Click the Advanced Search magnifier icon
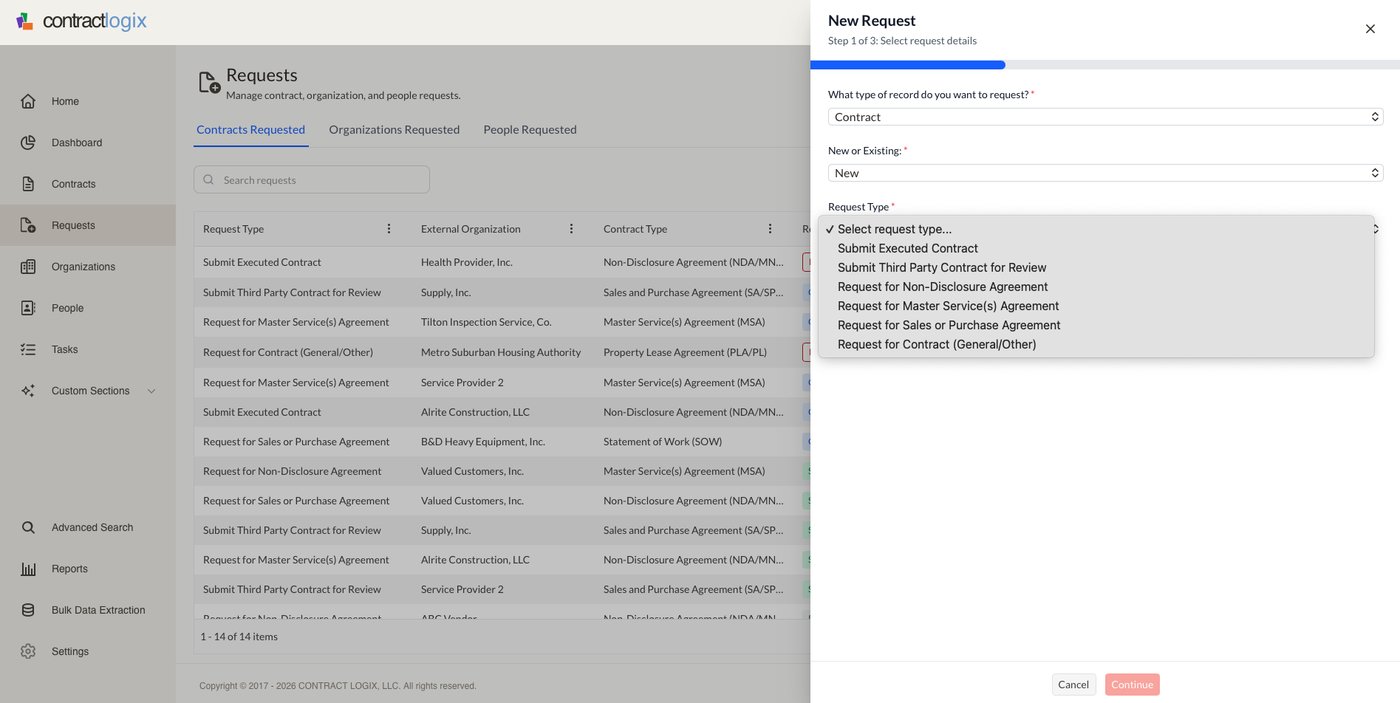This screenshot has width=1400, height=703. pyautogui.click(x=28, y=527)
